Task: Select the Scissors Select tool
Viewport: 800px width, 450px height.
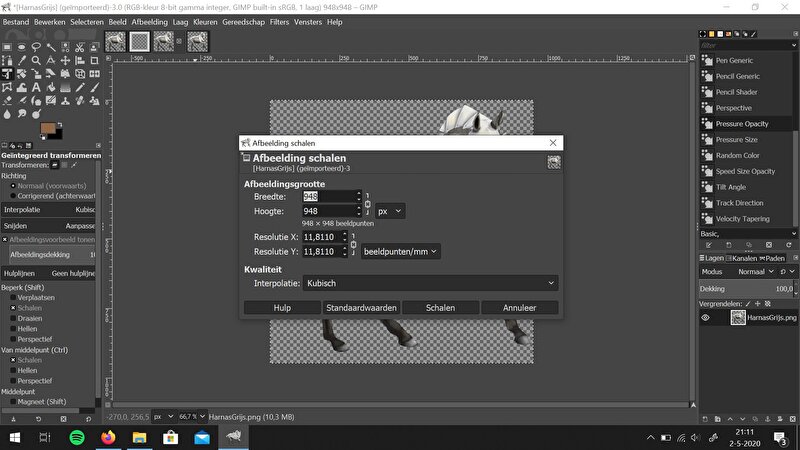Action: pyautogui.click(x=80, y=47)
